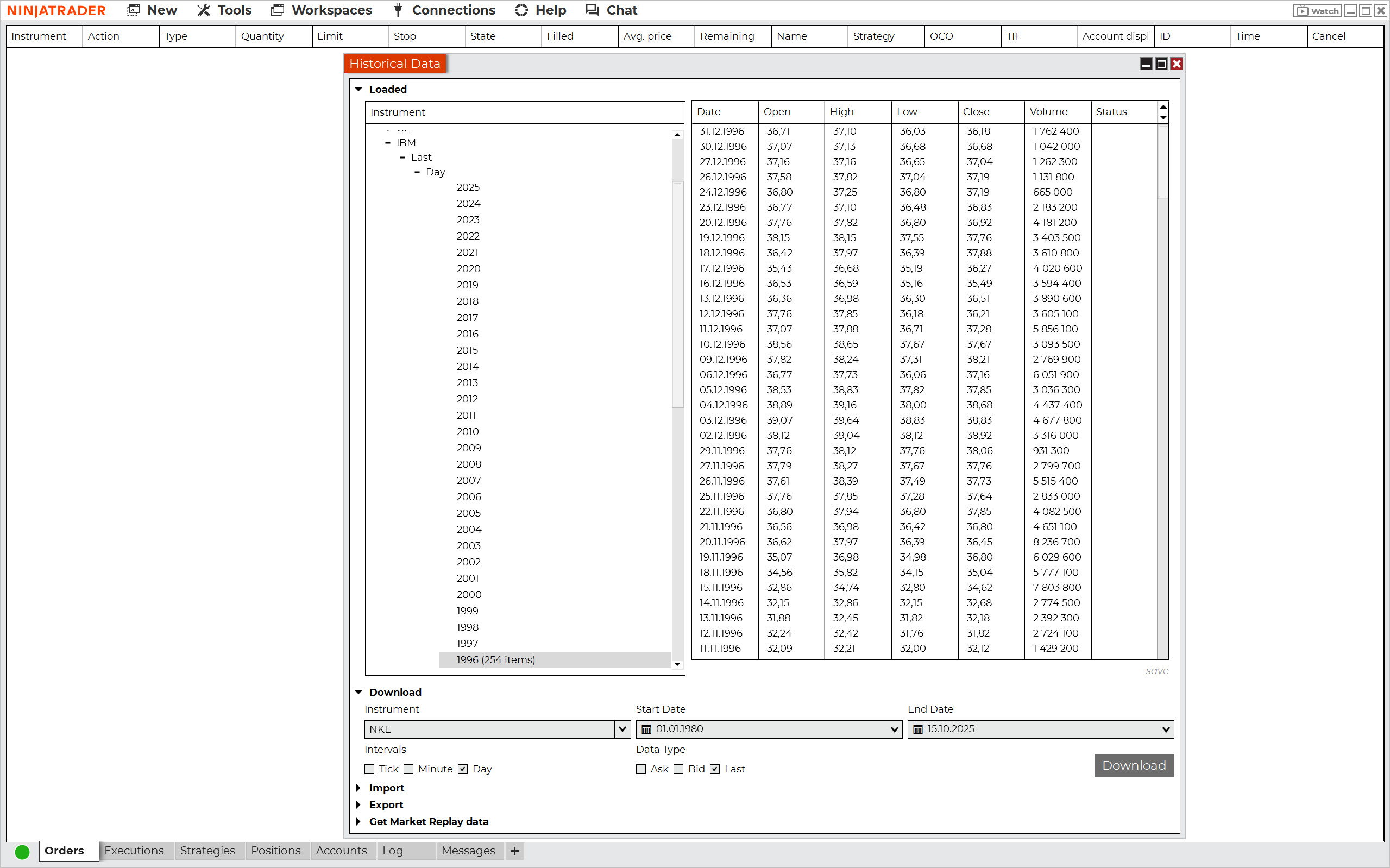The image size is (1390, 868).
Task: Check the Minute interval checkbox
Action: [408, 769]
